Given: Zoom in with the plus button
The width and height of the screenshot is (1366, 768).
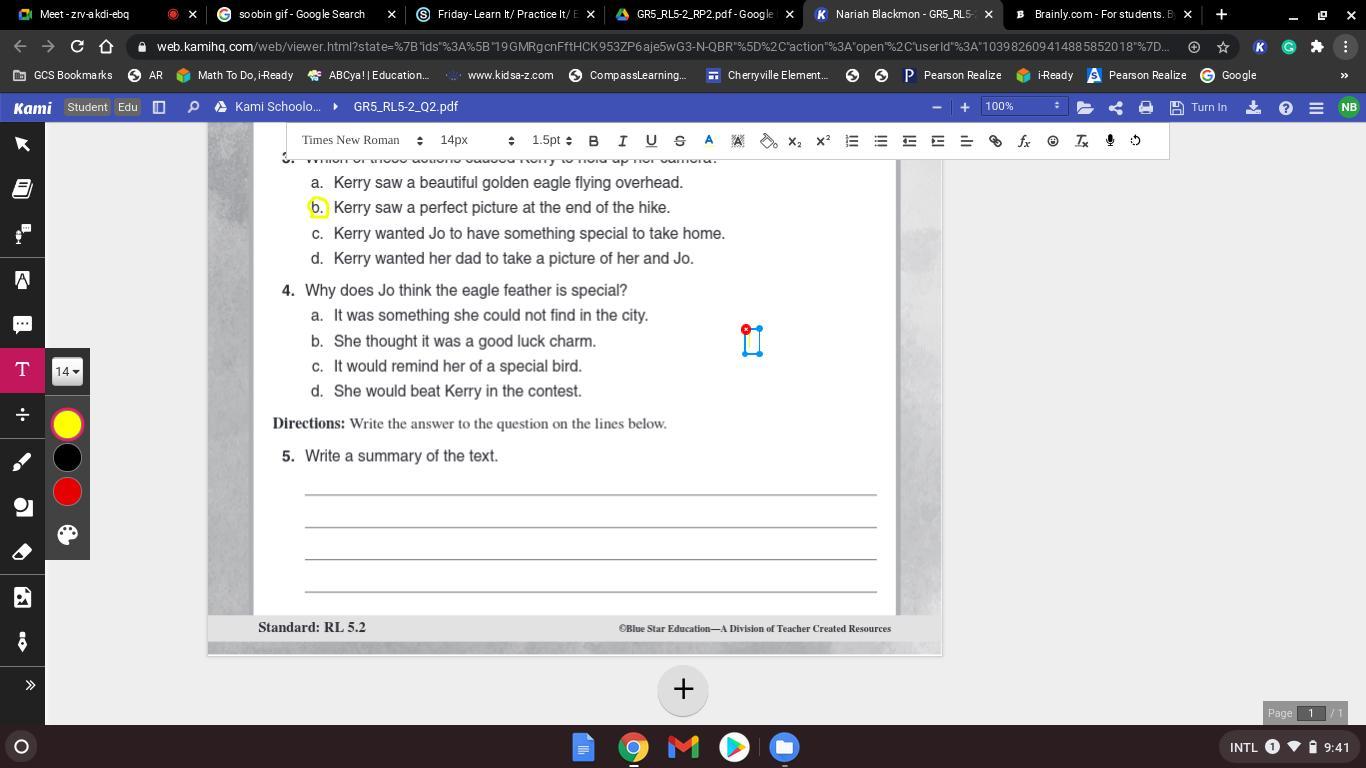Looking at the screenshot, I should tap(964, 107).
